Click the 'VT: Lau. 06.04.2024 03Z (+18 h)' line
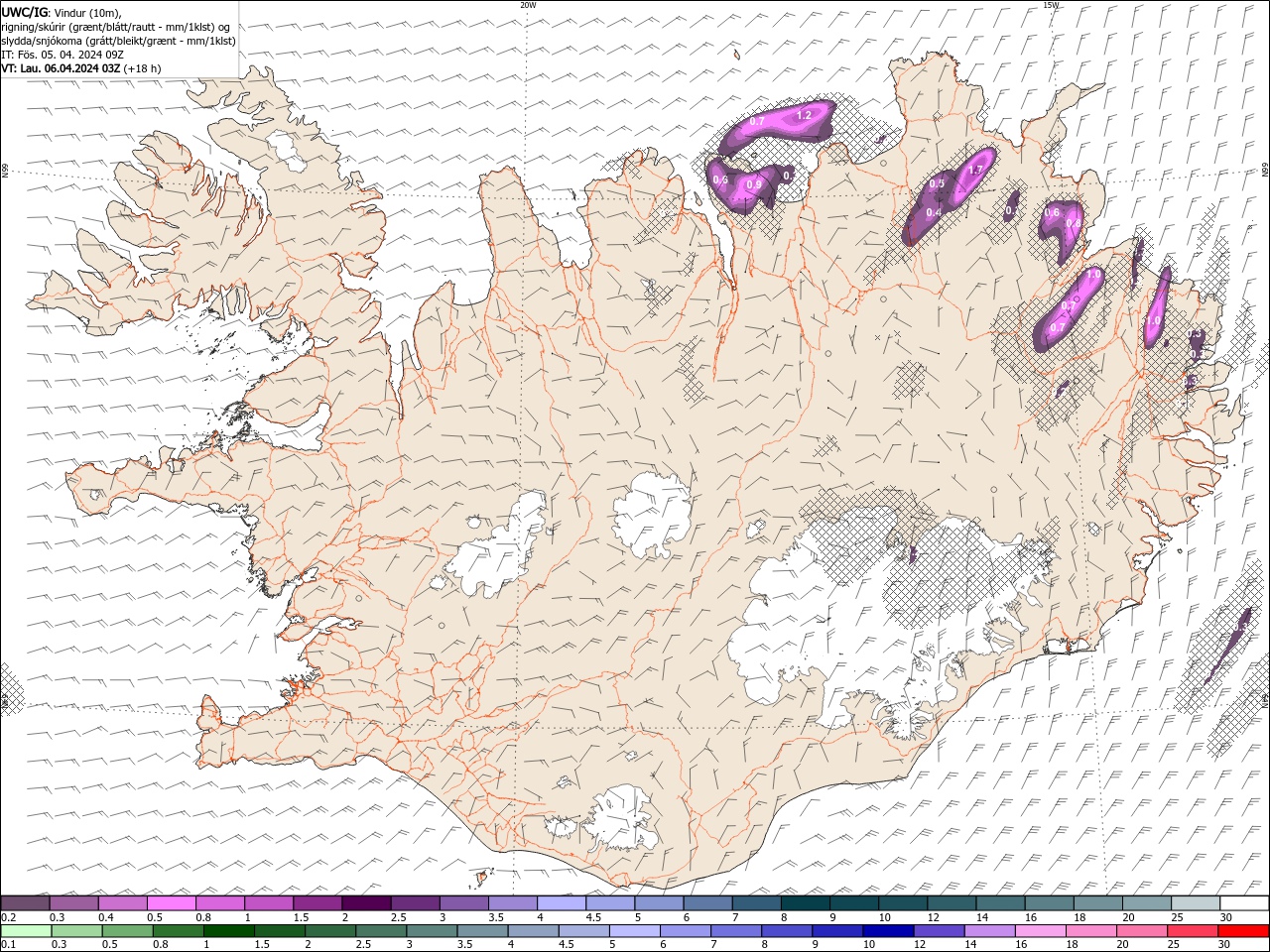 pyautogui.click(x=81, y=68)
